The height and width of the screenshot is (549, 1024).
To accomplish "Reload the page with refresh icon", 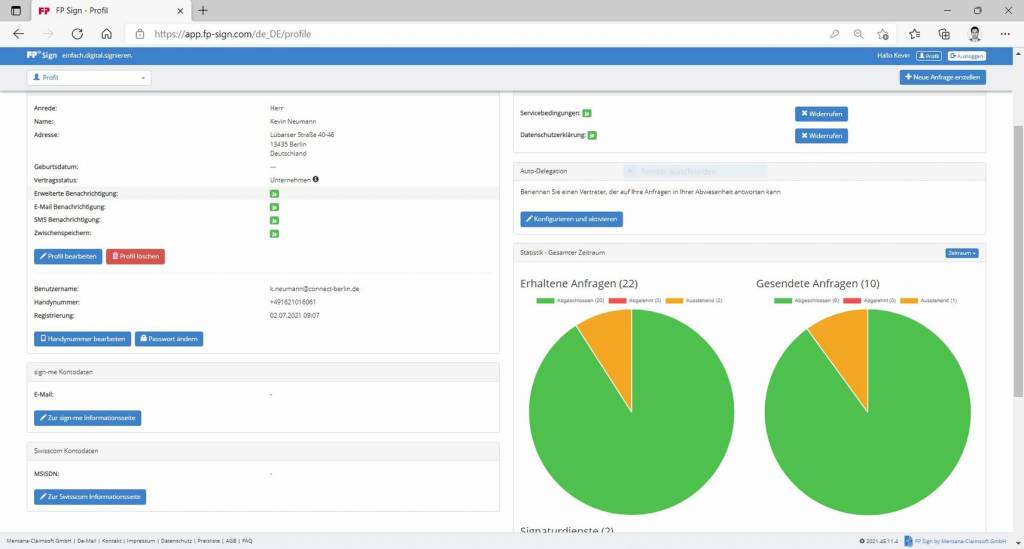I will click(x=77, y=33).
